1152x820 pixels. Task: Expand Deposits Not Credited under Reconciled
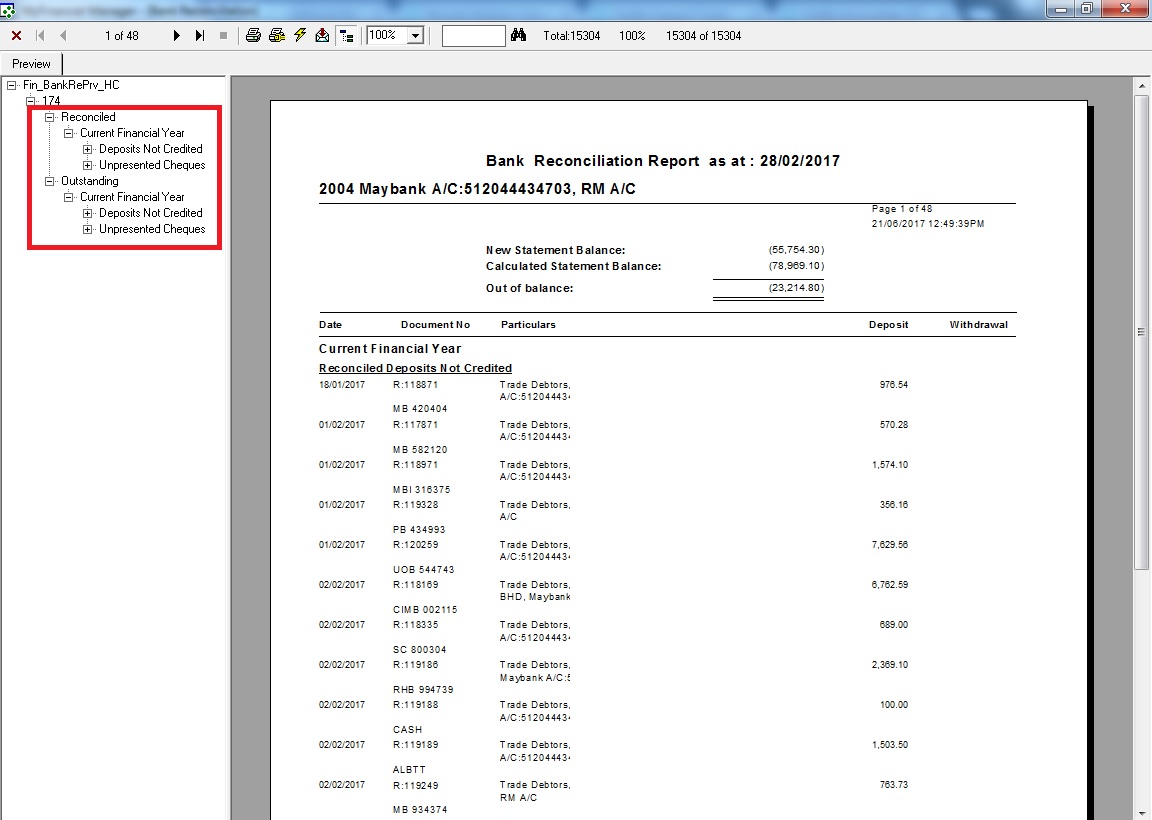point(88,149)
